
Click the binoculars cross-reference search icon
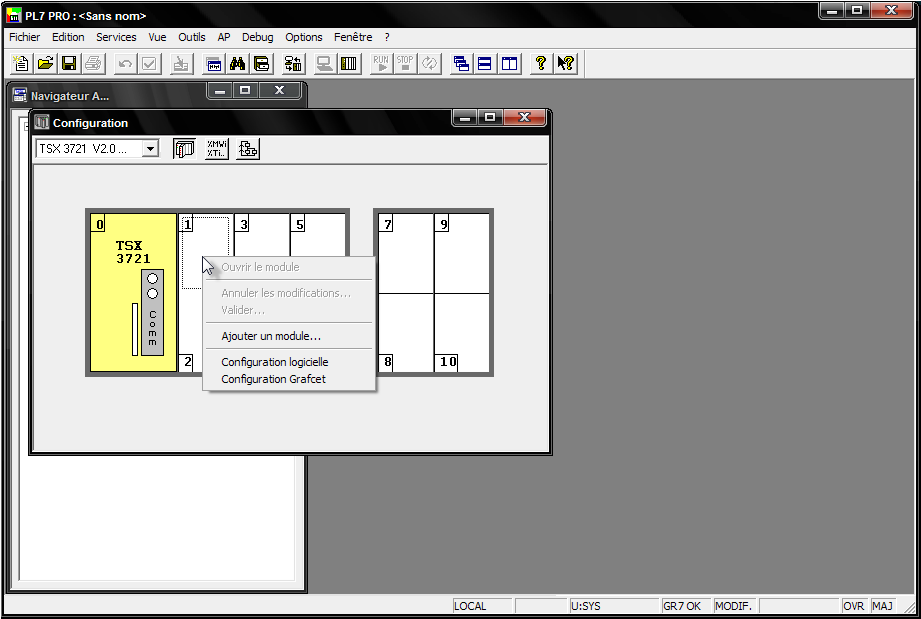[237, 63]
